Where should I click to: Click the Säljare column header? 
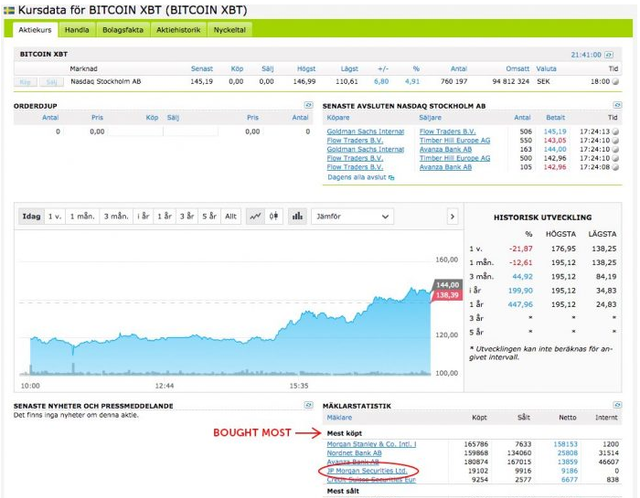[x=430, y=118]
